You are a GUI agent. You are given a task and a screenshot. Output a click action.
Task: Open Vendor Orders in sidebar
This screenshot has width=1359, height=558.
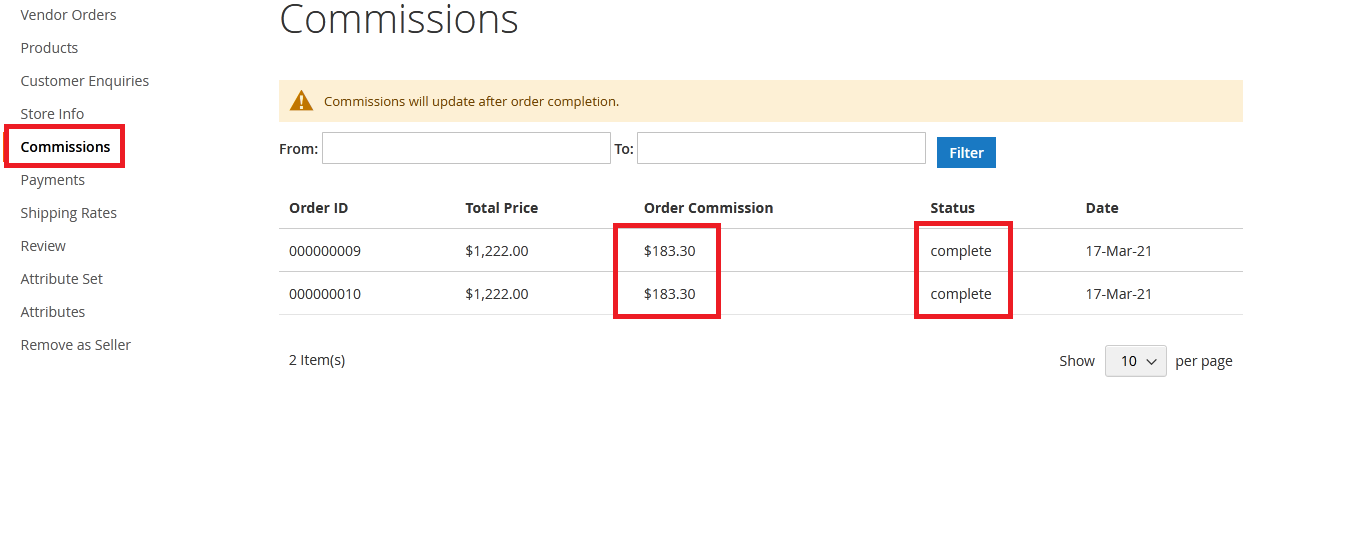68,15
